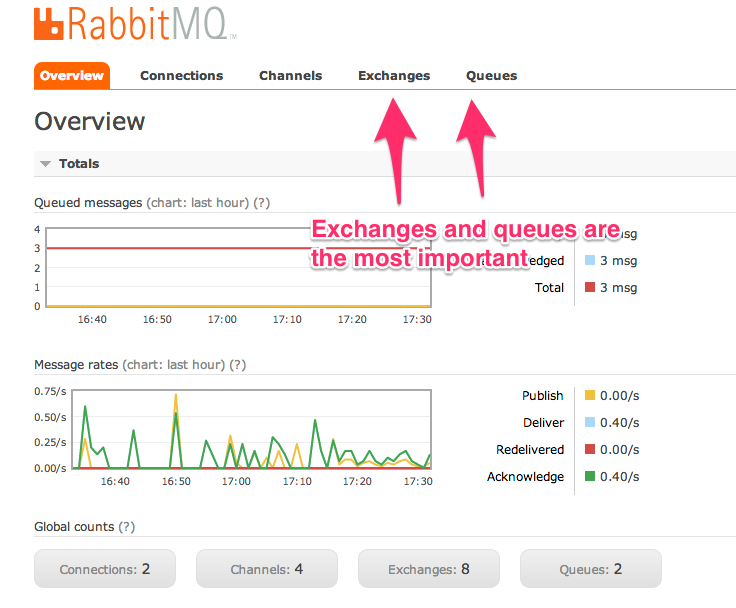This screenshot has height=608, width=736.
Task: Click the Publish rate value 0.00/s
Action: click(x=620, y=396)
